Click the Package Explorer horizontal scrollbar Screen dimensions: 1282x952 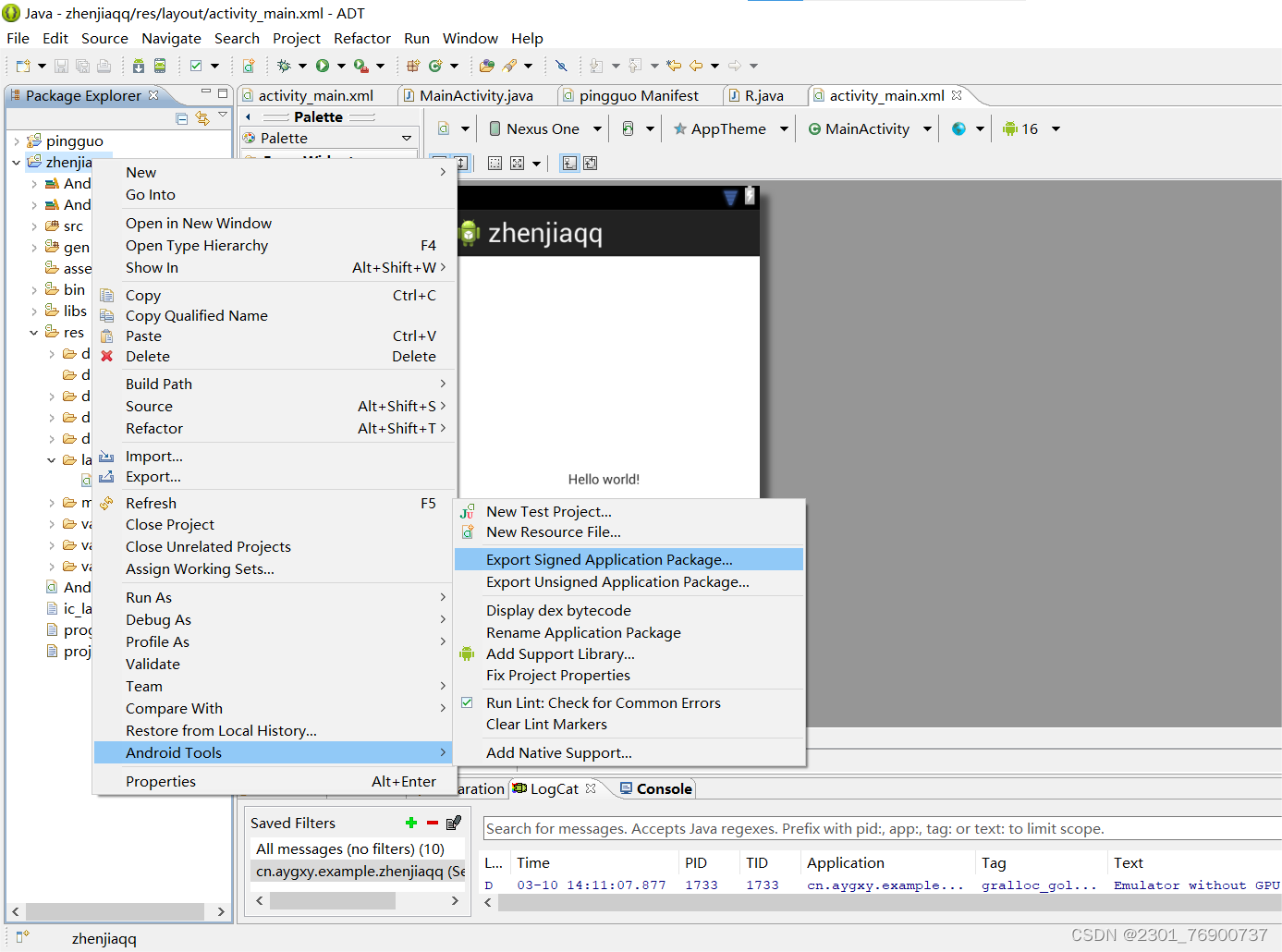click(x=117, y=912)
